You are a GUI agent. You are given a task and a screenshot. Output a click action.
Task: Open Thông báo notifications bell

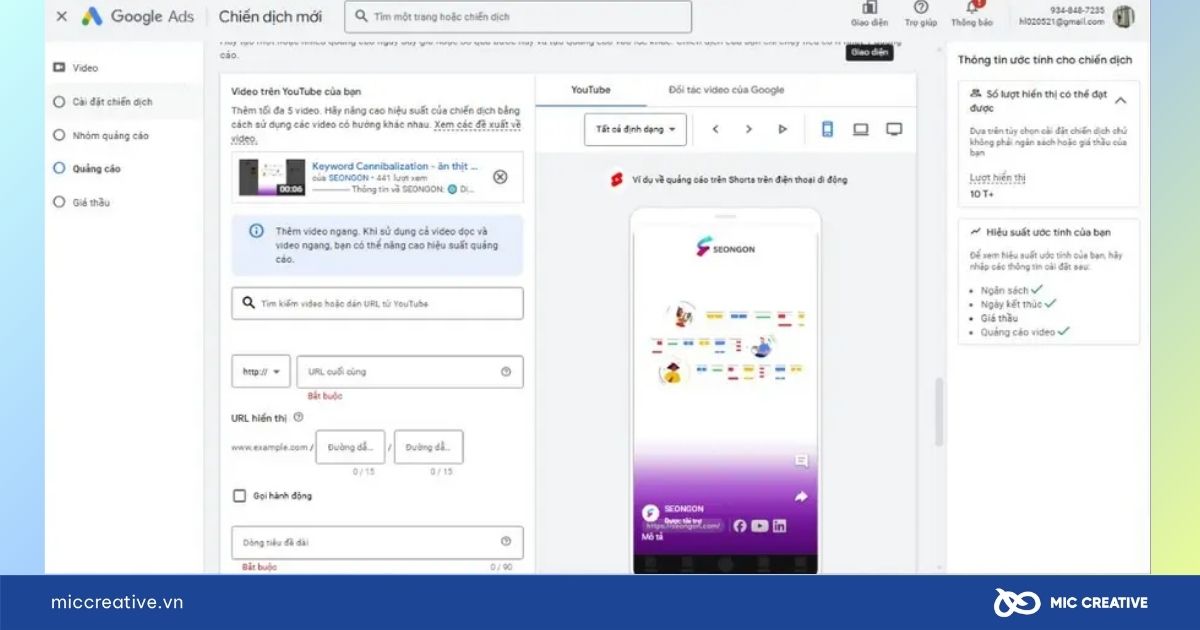972,16
